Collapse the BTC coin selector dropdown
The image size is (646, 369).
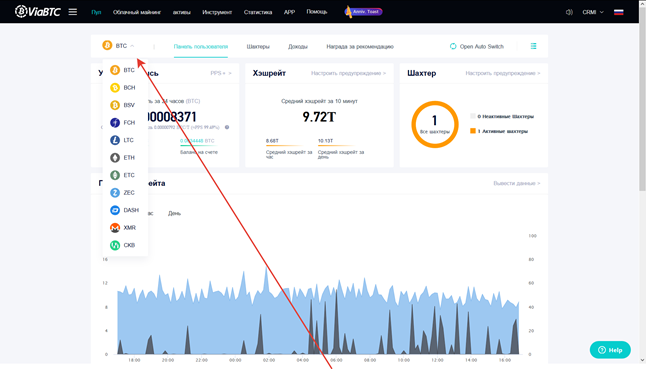tap(118, 46)
